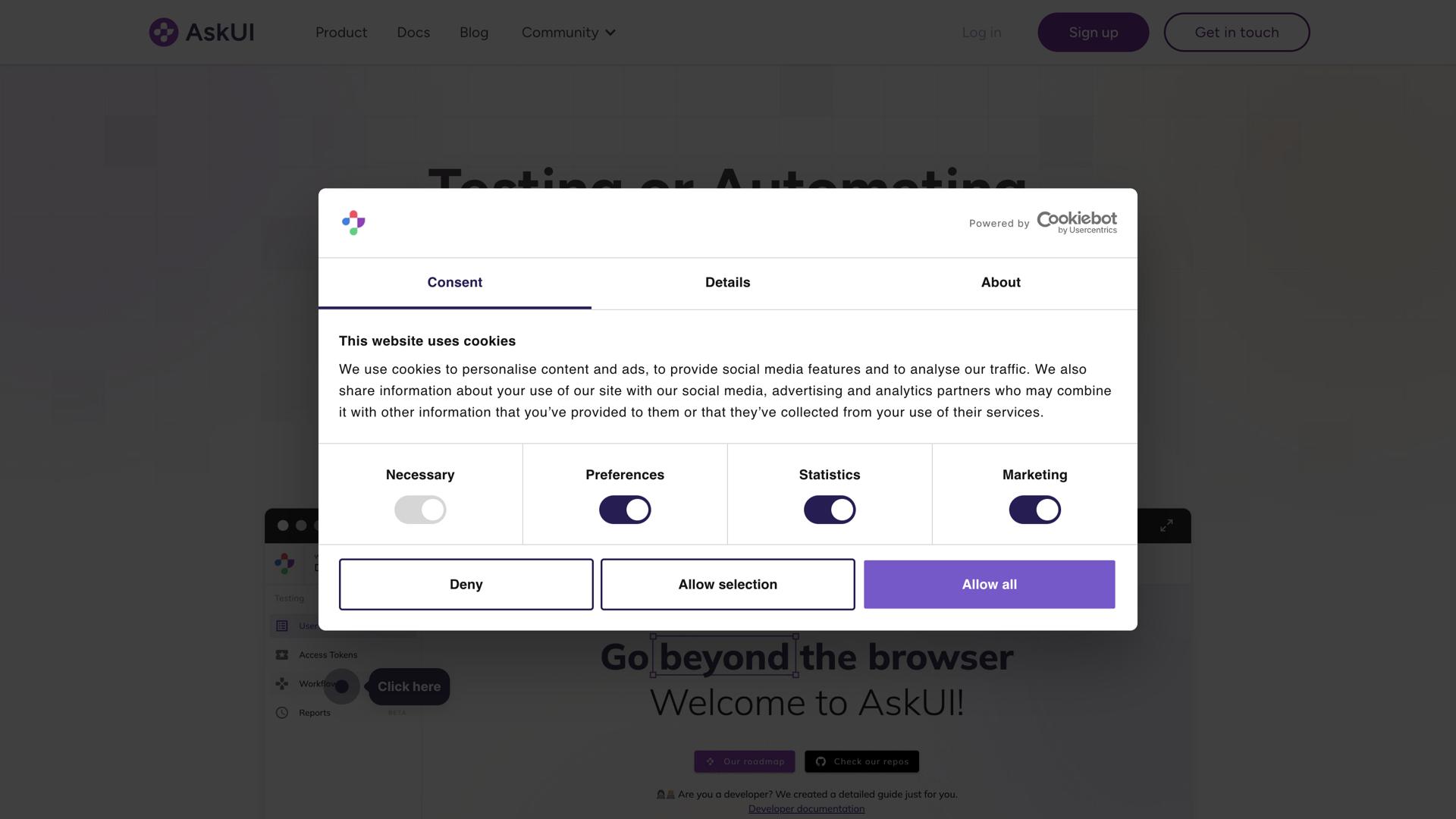1456x819 pixels.
Task: Click the Cookiebot by Usercentrics logo
Action: pos(1076,222)
